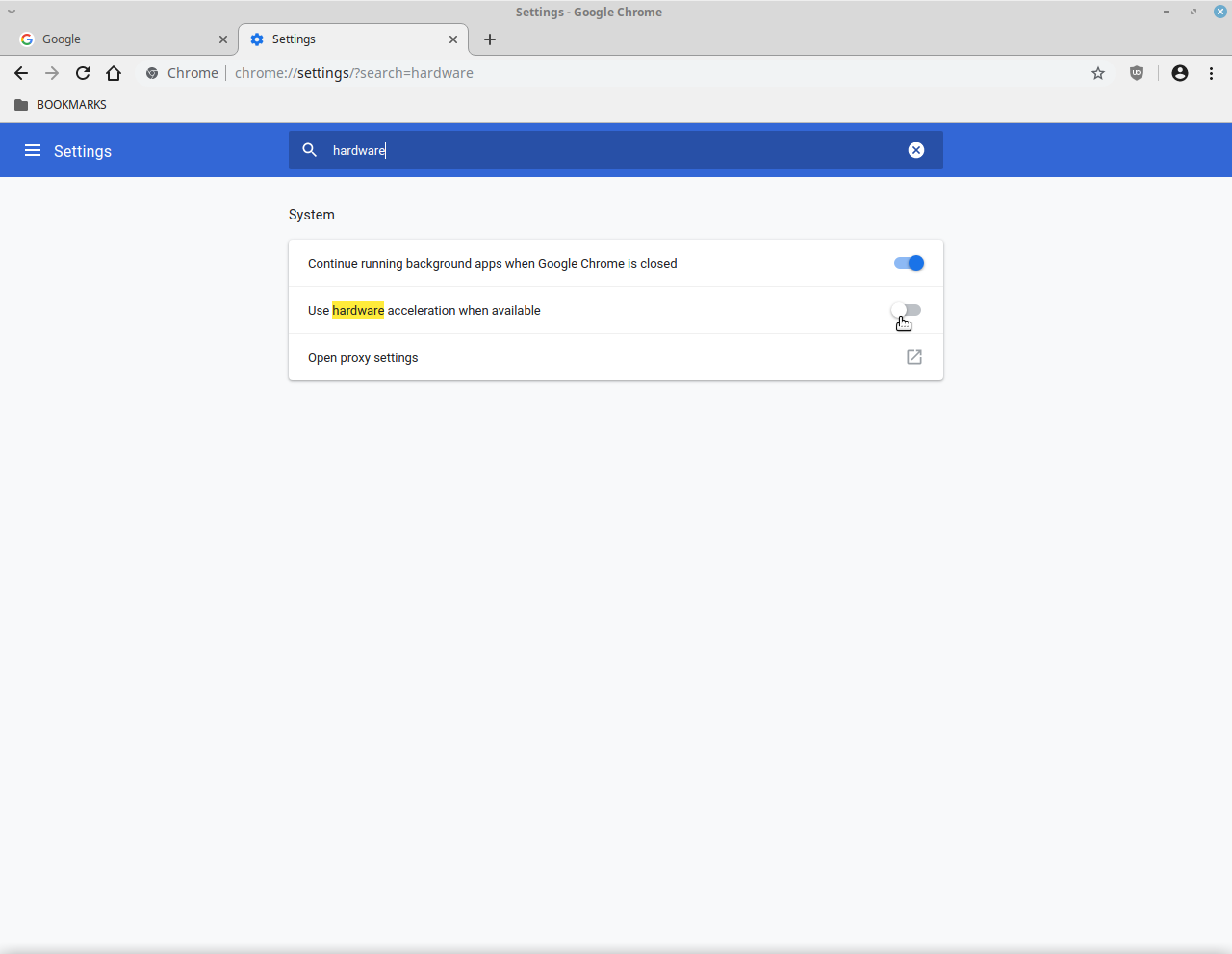The image size is (1232, 954).
Task: Open the uBlock shield extension icon
Action: point(1137,73)
